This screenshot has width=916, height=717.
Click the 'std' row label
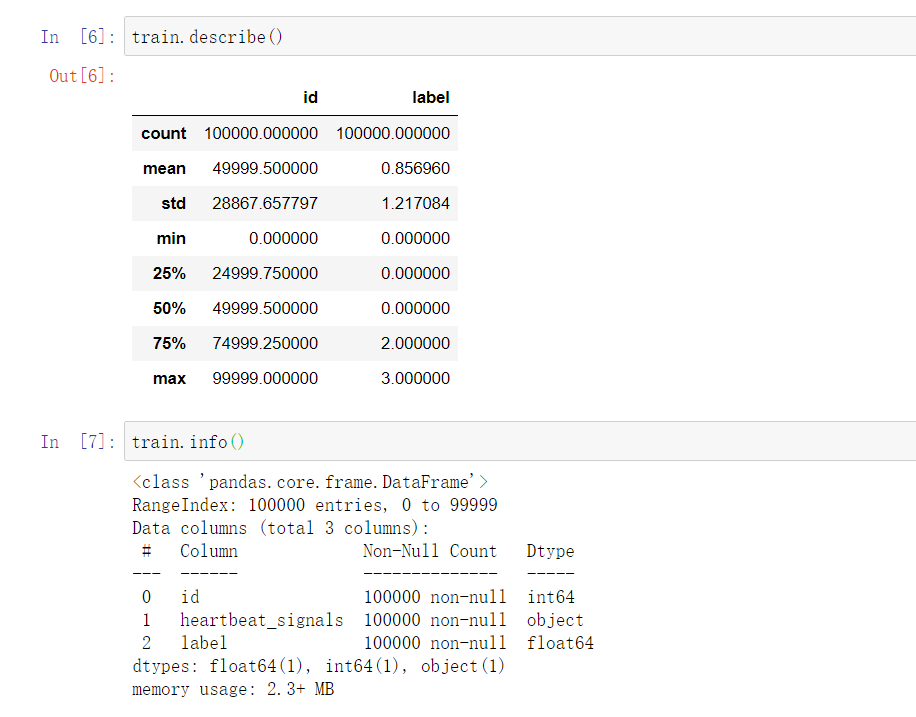pos(174,203)
